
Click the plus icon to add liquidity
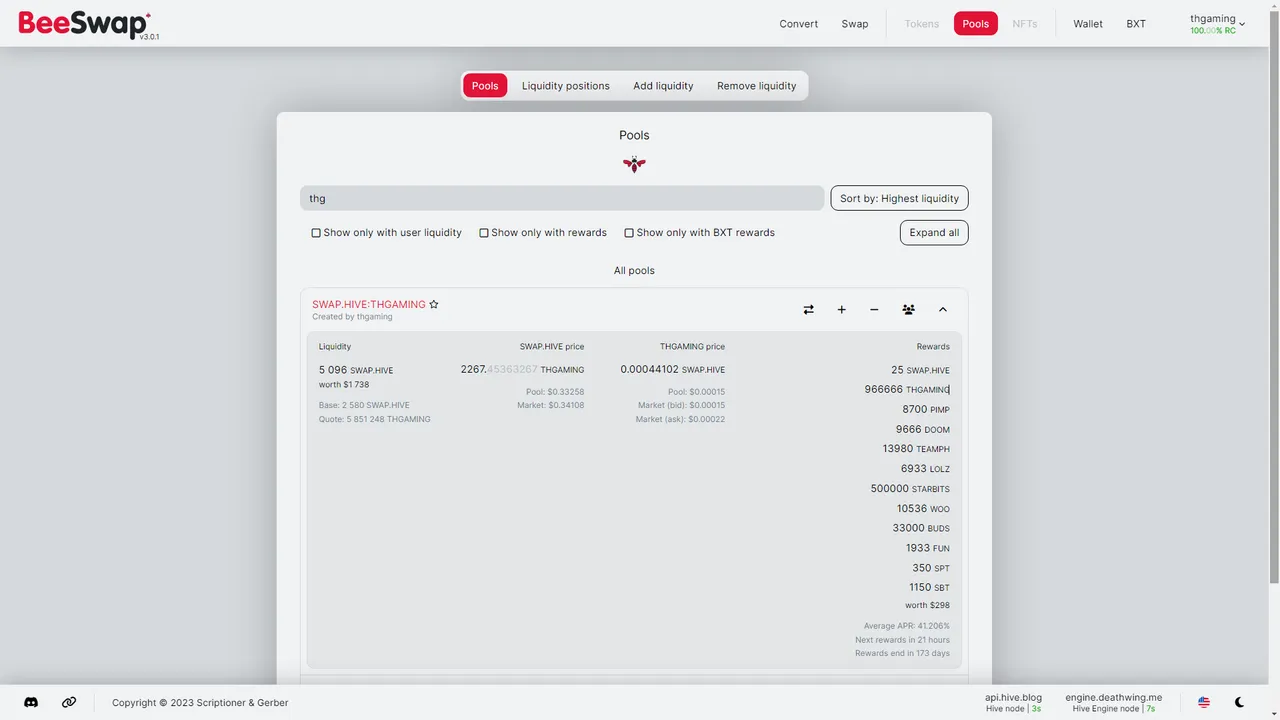tap(842, 310)
